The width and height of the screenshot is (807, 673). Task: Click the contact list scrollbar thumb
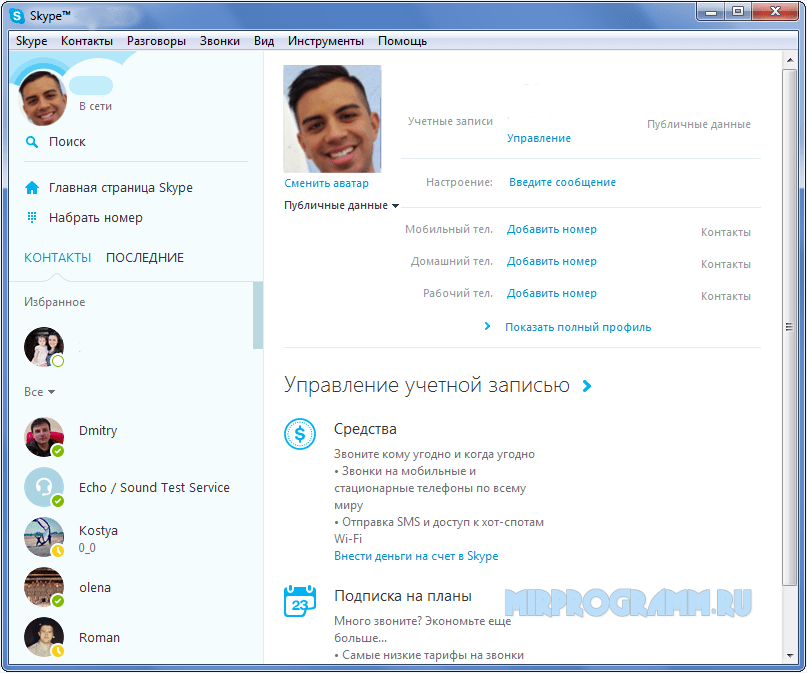tap(258, 315)
